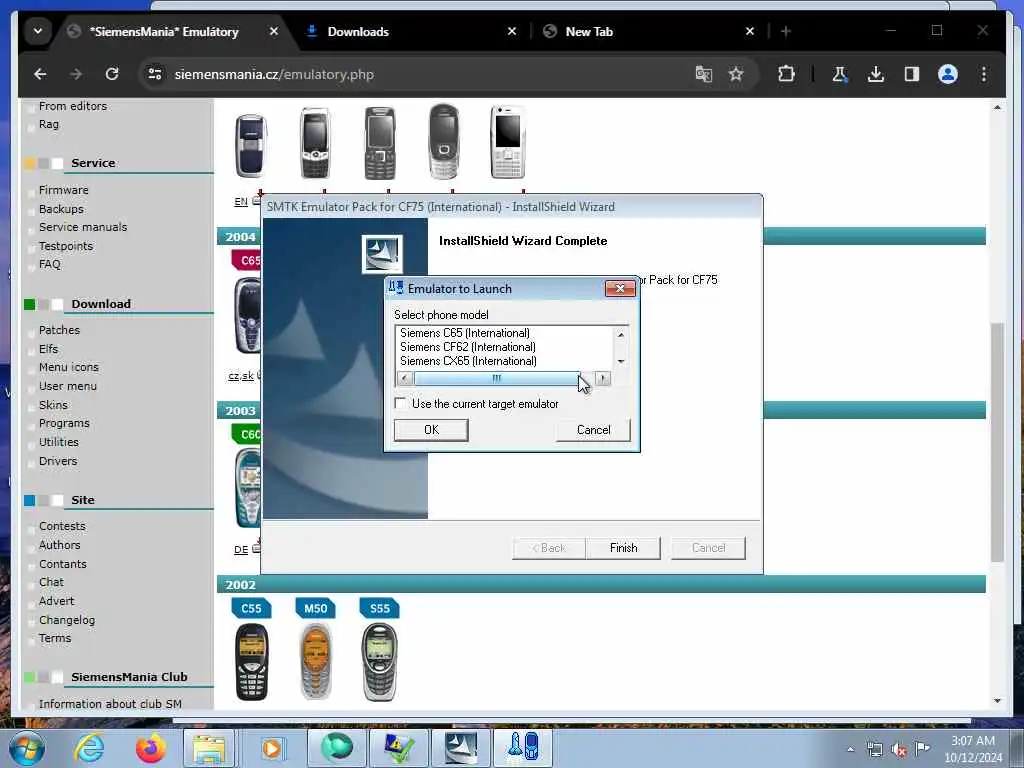Open Service manuals link in sidebar
Viewport: 1024px width, 768px height.
83,227
